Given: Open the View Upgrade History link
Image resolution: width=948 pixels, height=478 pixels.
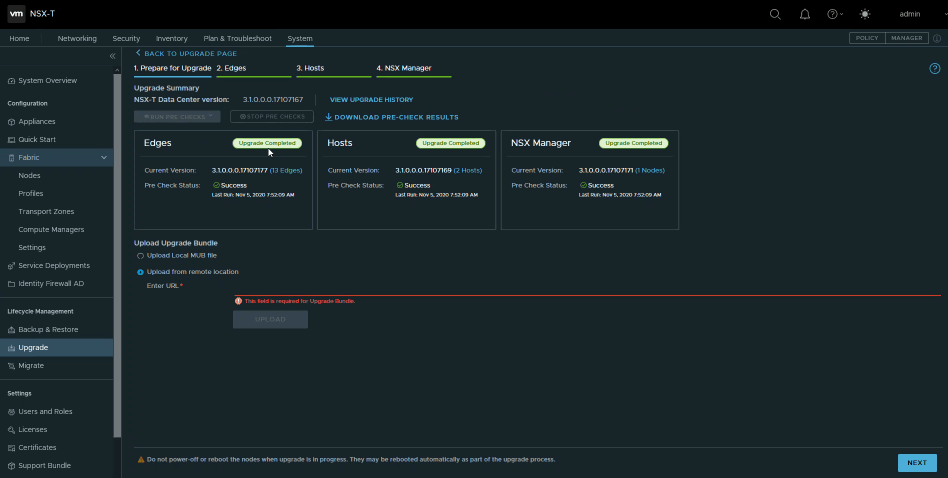Looking at the screenshot, I should coord(371,100).
